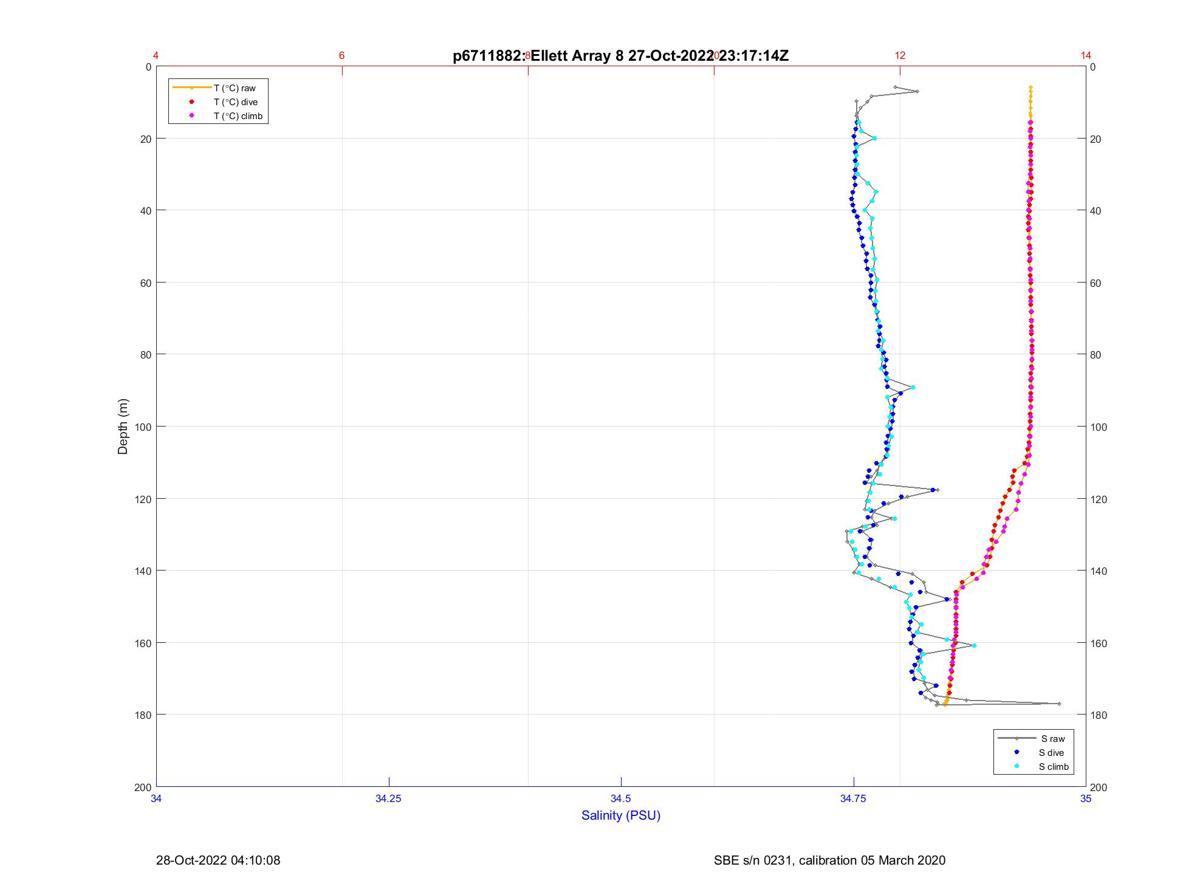1200x885 pixels.
Task: Click blue marker beside 'S dive'
Action: click(1017, 752)
